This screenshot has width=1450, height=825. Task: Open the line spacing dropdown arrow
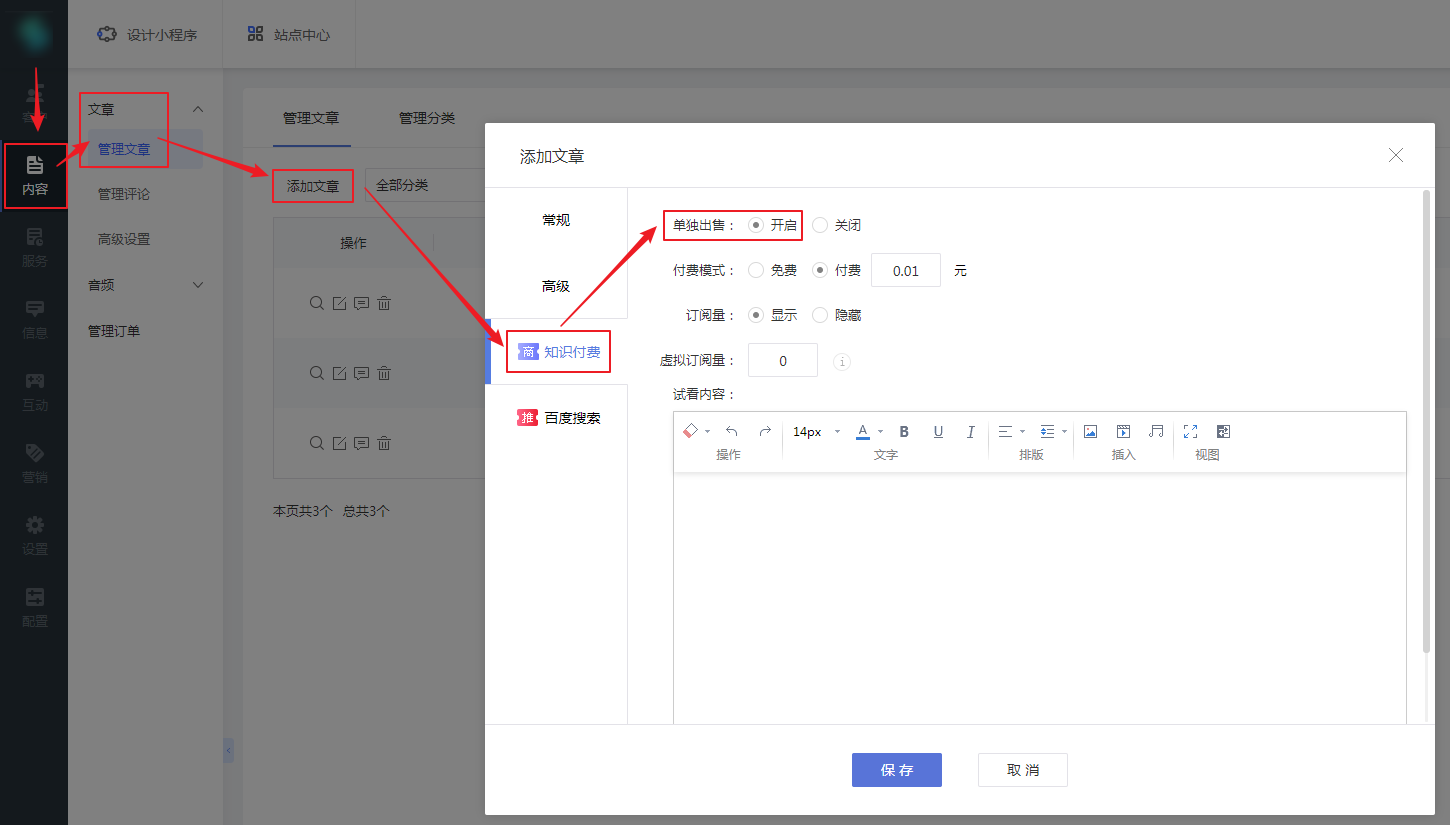click(x=1064, y=432)
